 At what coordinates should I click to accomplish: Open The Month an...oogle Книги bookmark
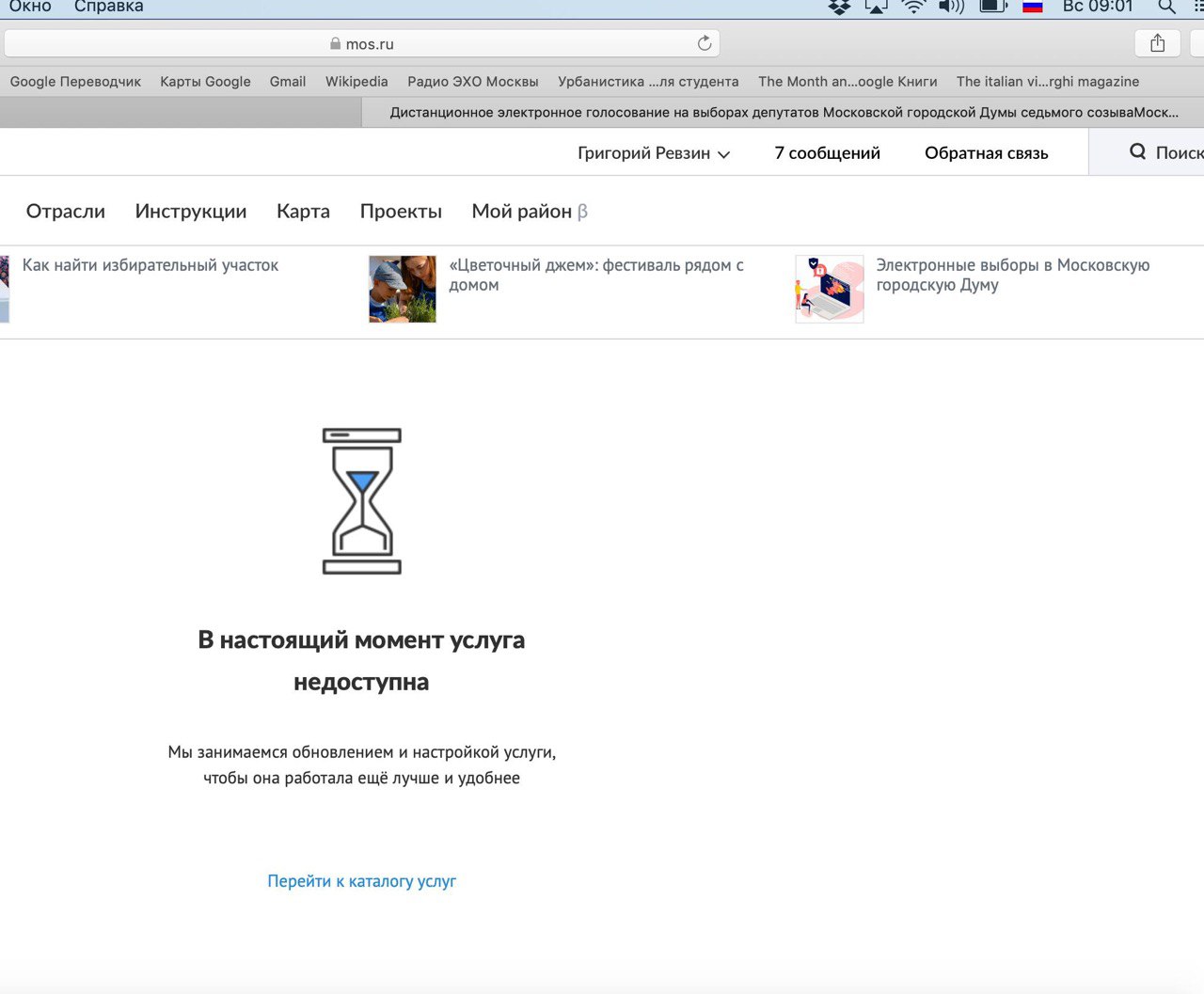848,82
